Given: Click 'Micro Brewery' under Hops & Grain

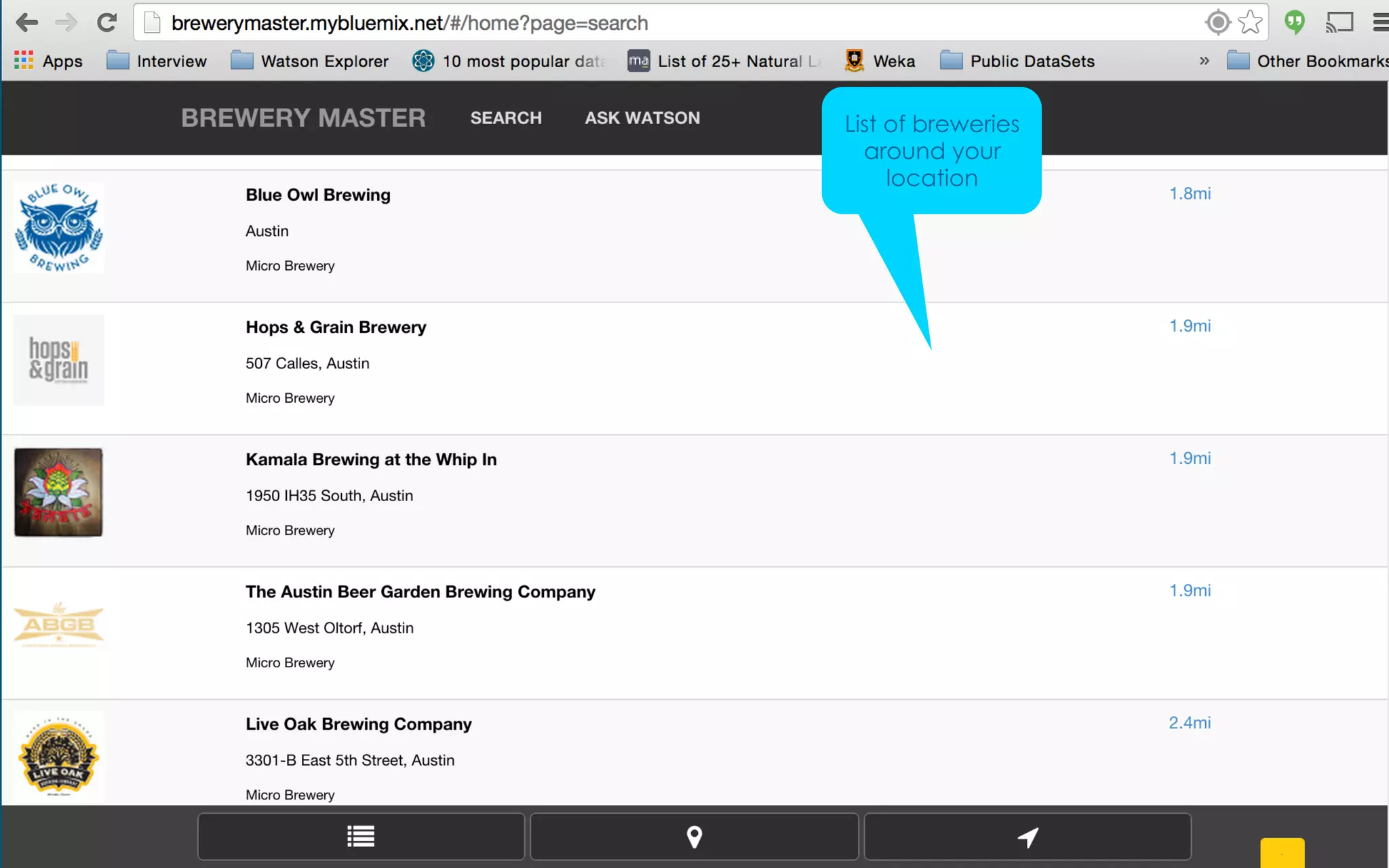Looking at the screenshot, I should [290, 398].
